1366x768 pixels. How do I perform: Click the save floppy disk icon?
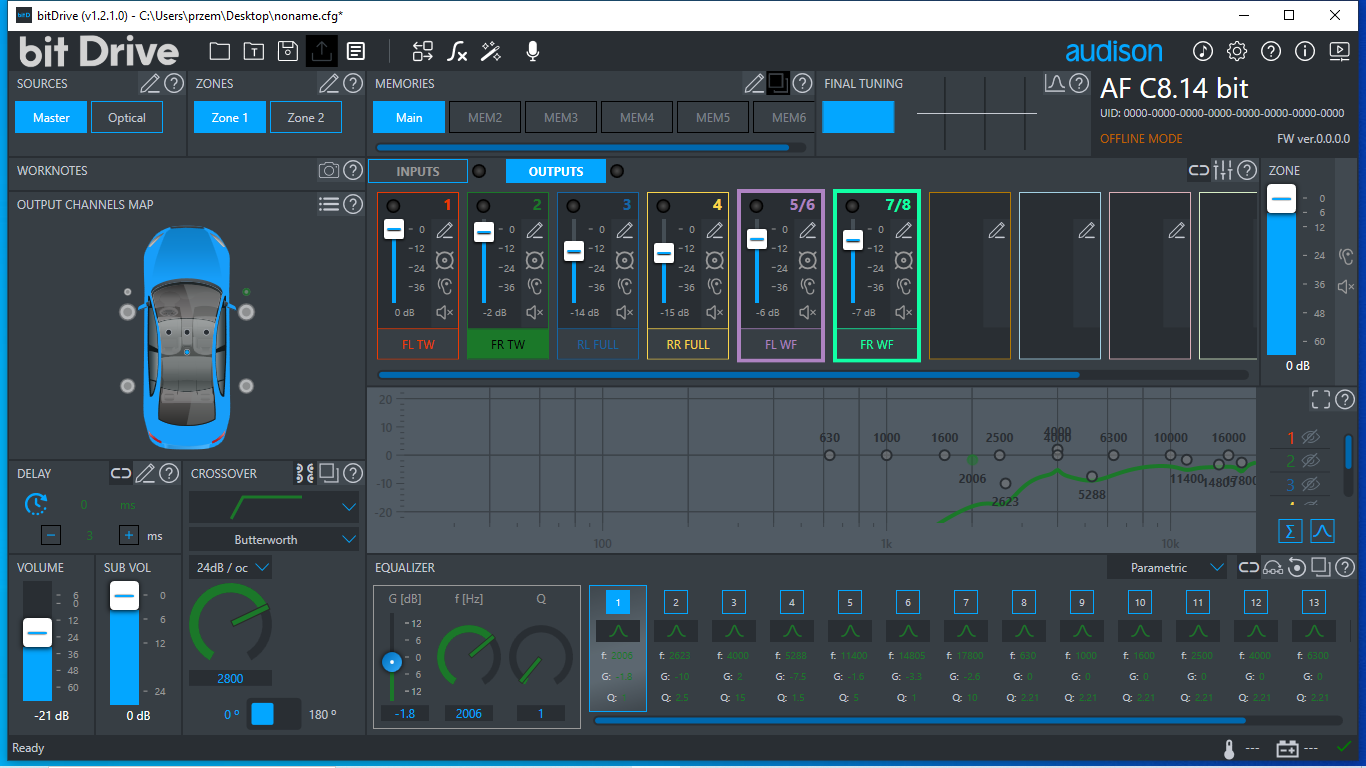[288, 51]
